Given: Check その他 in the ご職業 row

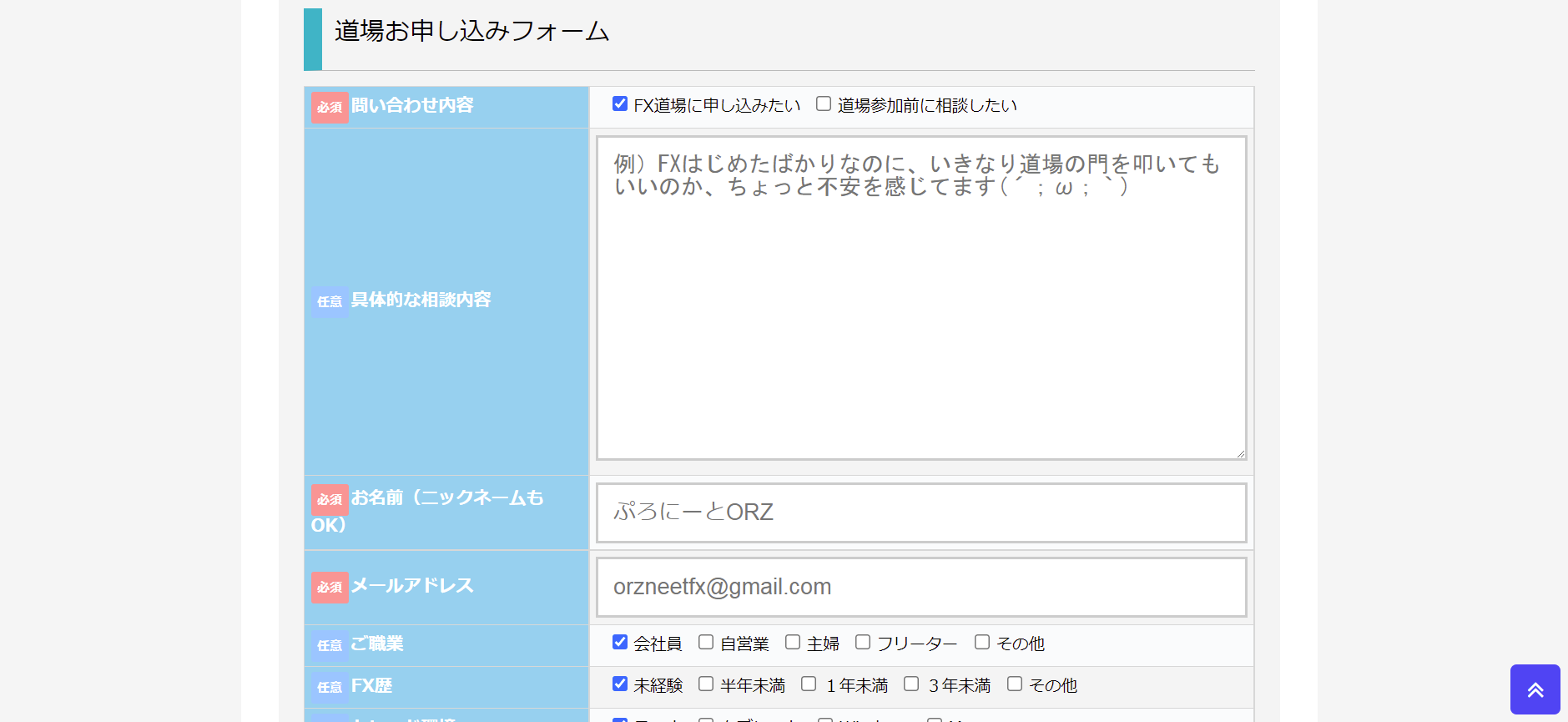Looking at the screenshot, I should [x=982, y=642].
